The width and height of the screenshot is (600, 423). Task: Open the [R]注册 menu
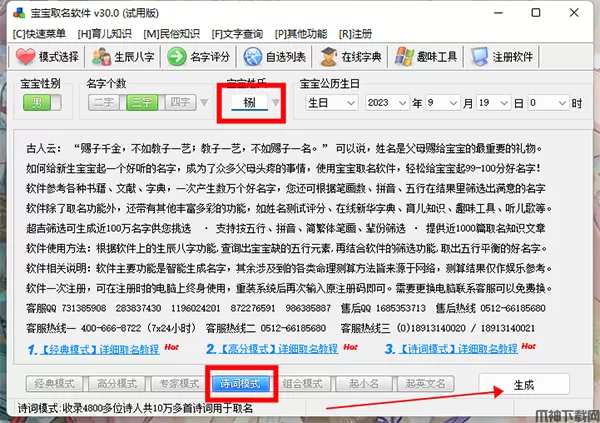[x=355, y=34]
